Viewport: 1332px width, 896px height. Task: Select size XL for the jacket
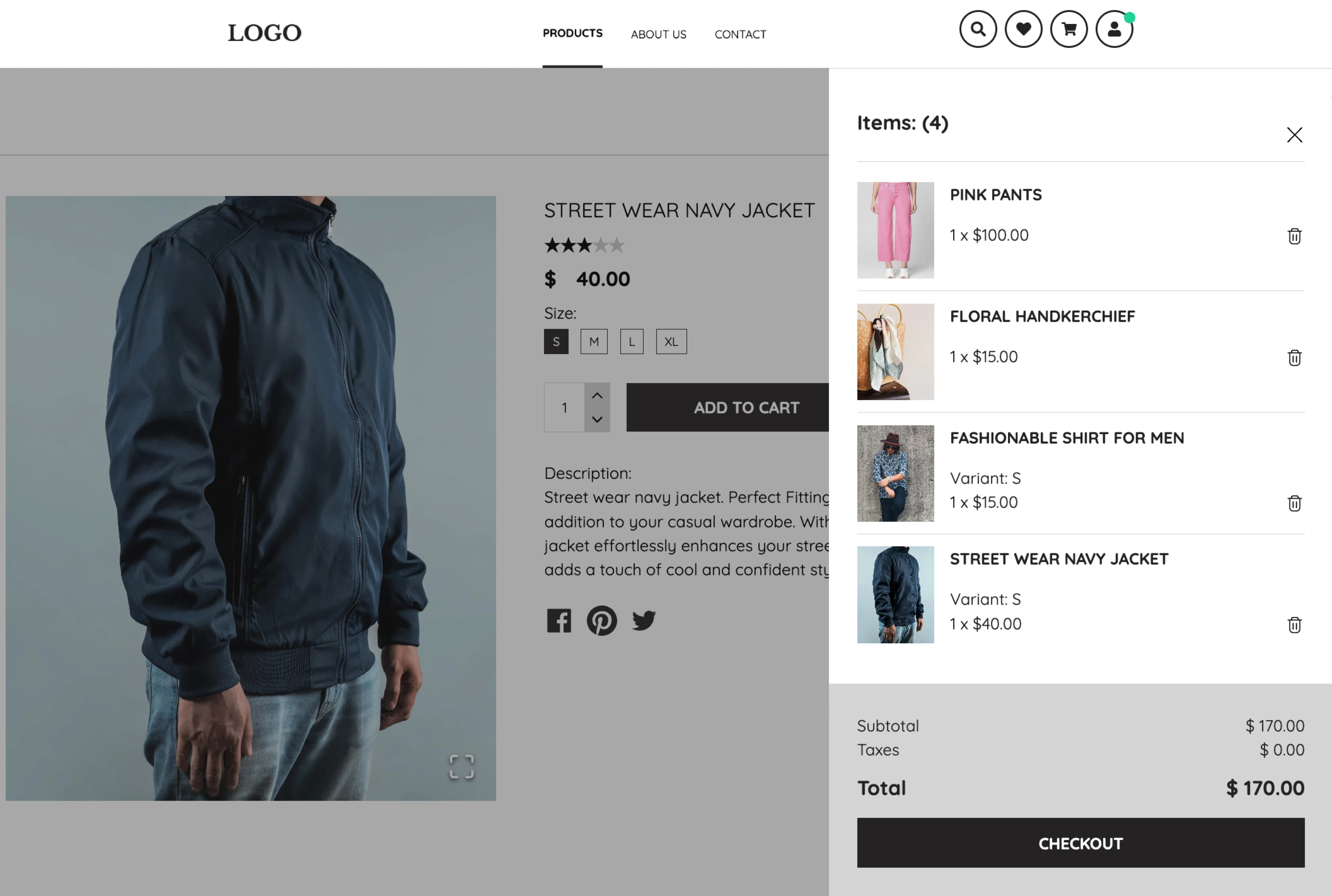(x=669, y=341)
